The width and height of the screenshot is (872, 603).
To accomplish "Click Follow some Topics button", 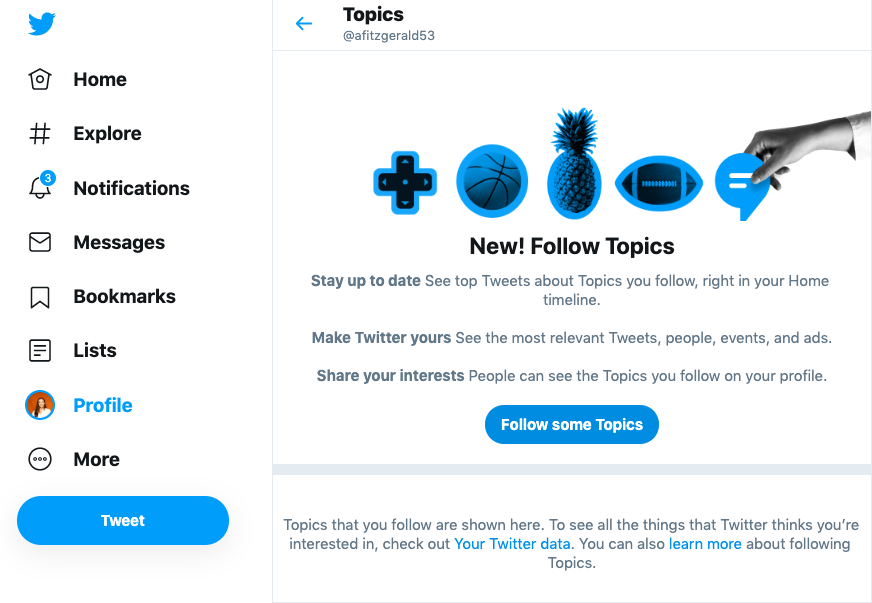I will coord(572,424).
